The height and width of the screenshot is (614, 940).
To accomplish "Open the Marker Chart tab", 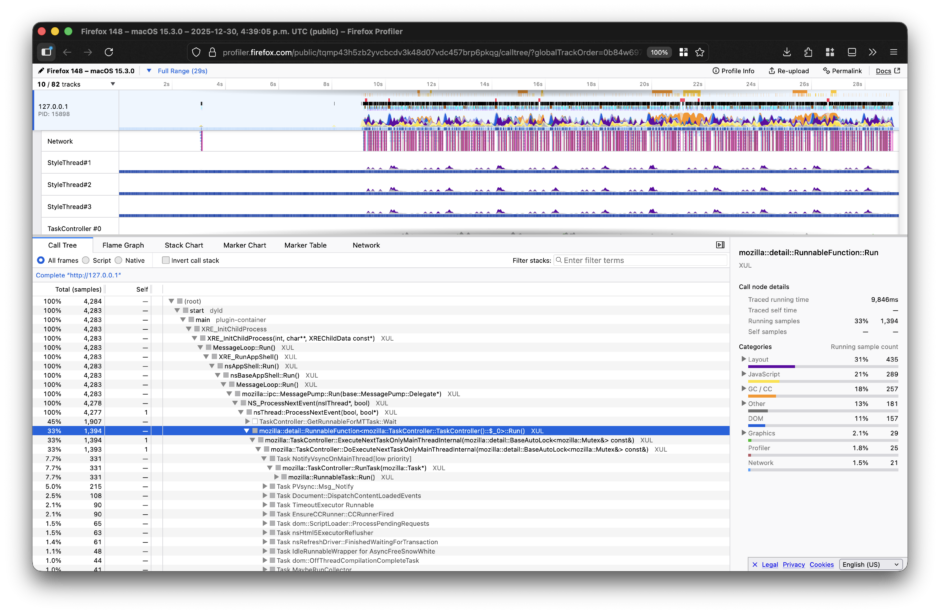I will point(243,245).
